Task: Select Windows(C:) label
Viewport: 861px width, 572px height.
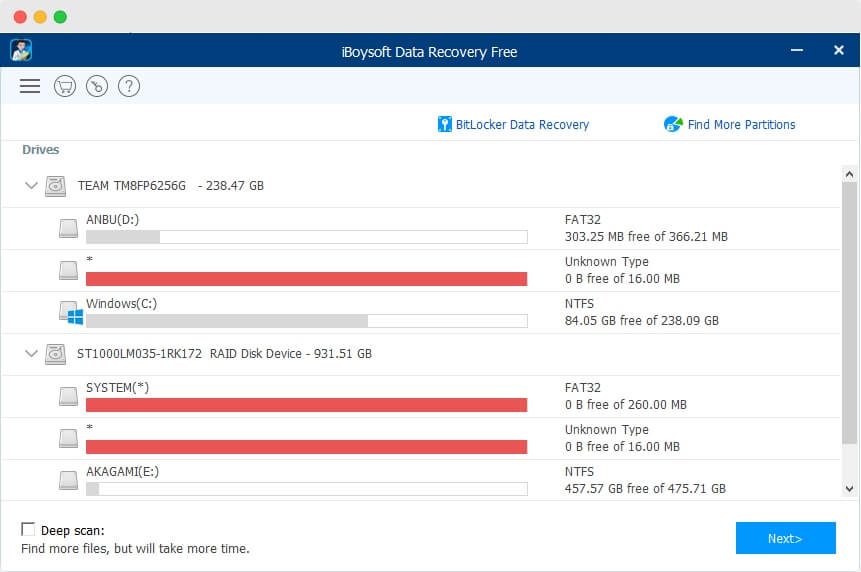Action: [121, 304]
